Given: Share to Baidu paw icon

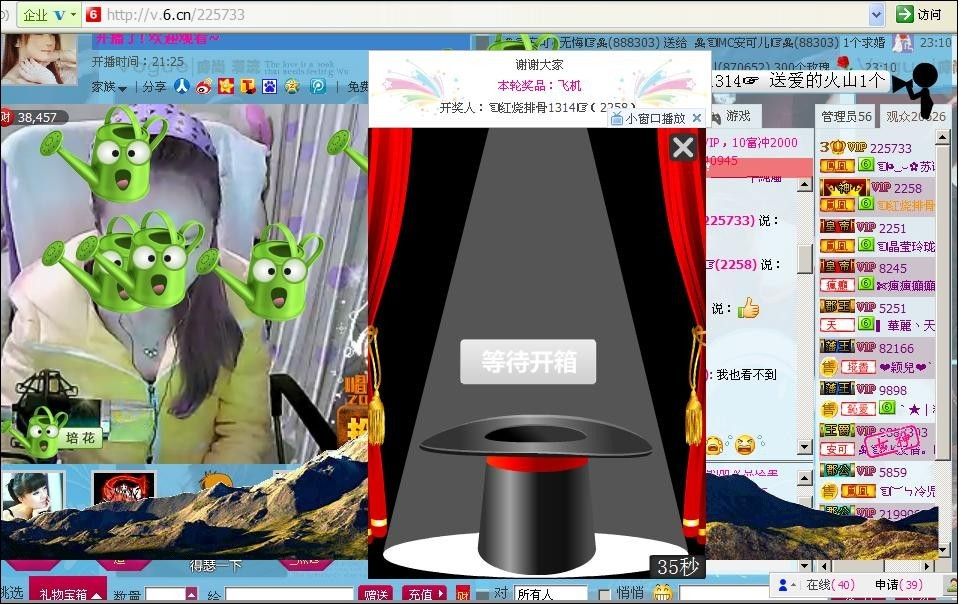Looking at the screenshot, I should (x=270, y=86).
